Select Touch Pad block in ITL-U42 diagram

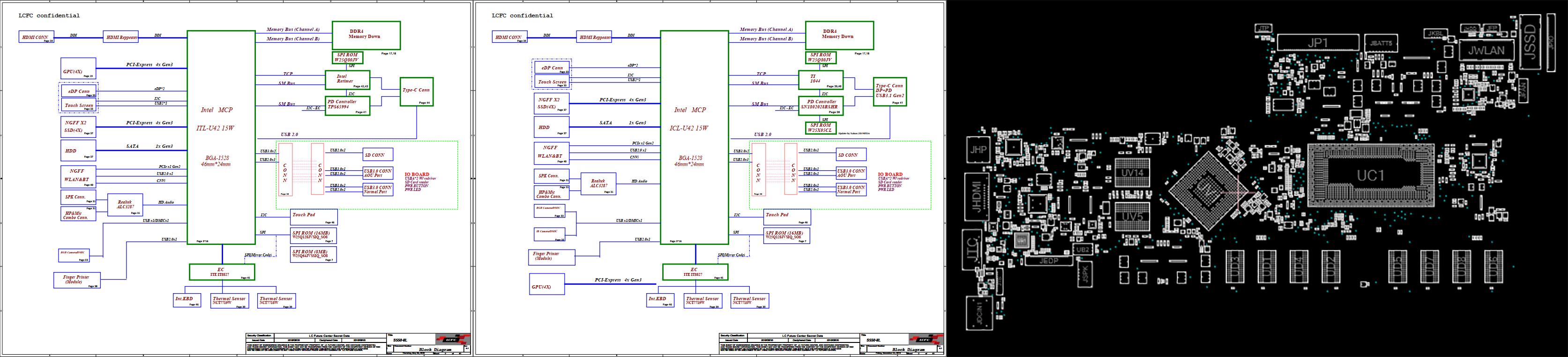314,218
